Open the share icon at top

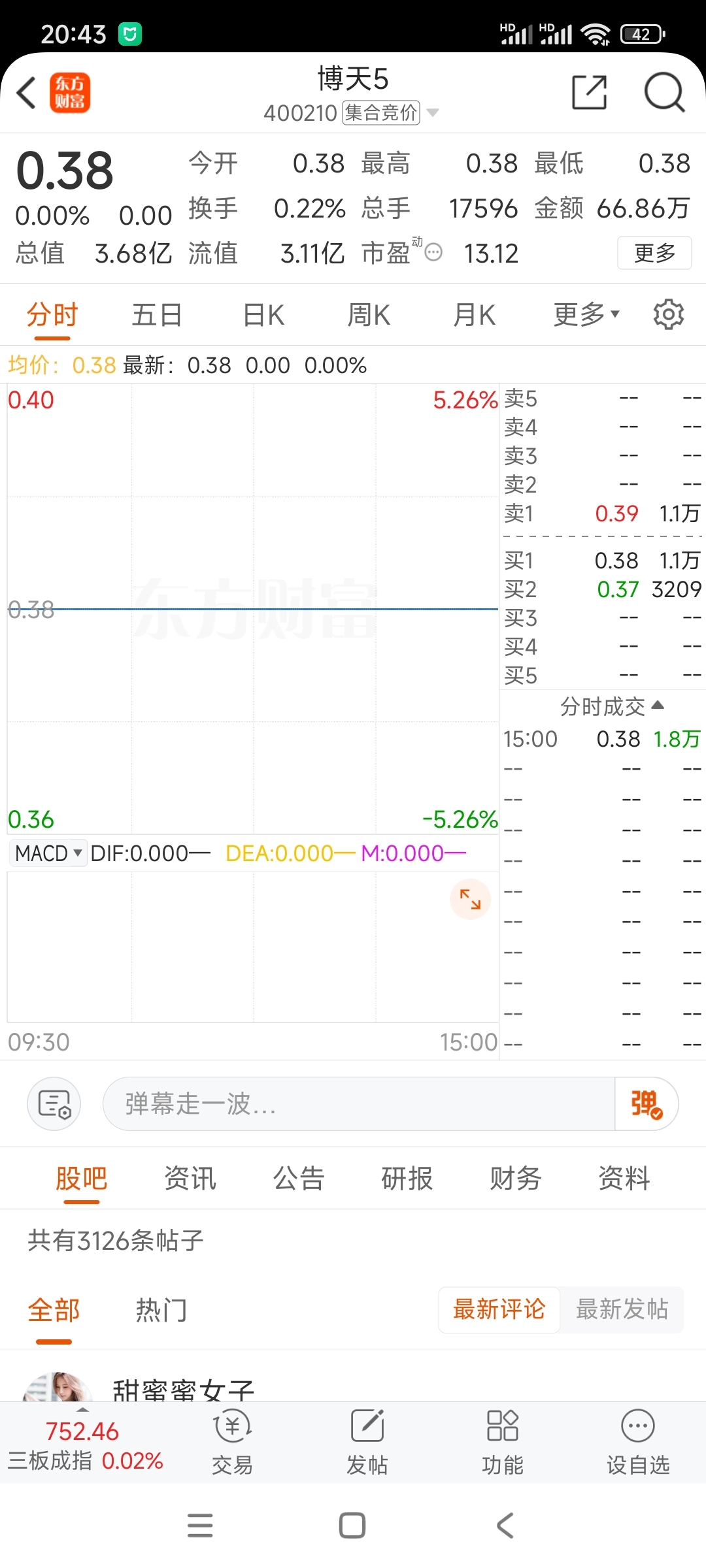tap(590, 92)
